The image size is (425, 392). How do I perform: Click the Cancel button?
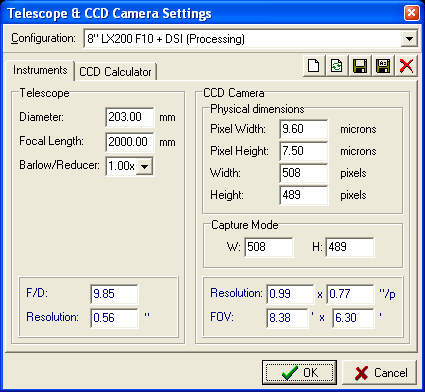pyautogui.click(x=380, y=372)
